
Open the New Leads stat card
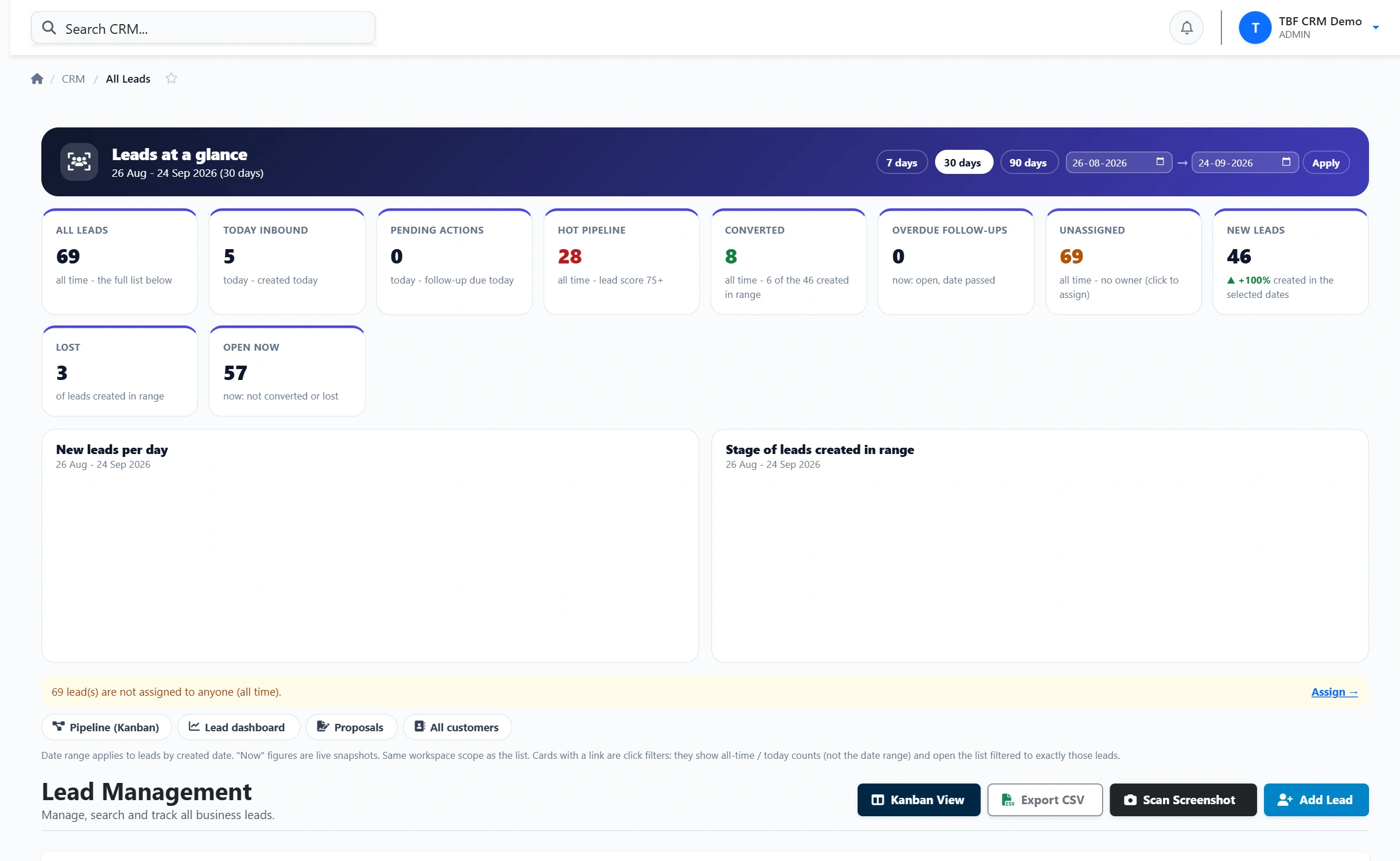point(1290,262)
